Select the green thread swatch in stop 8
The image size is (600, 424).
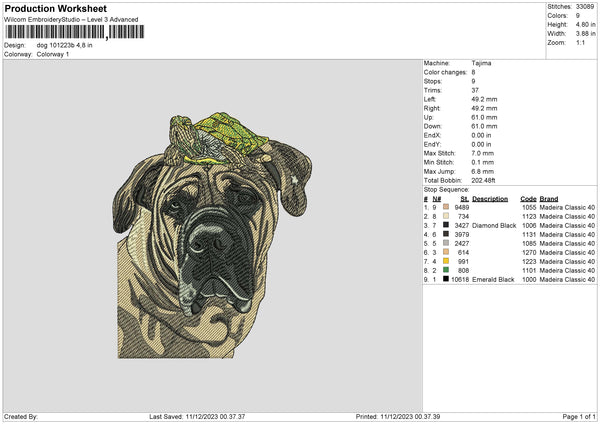tap(446, 270)
